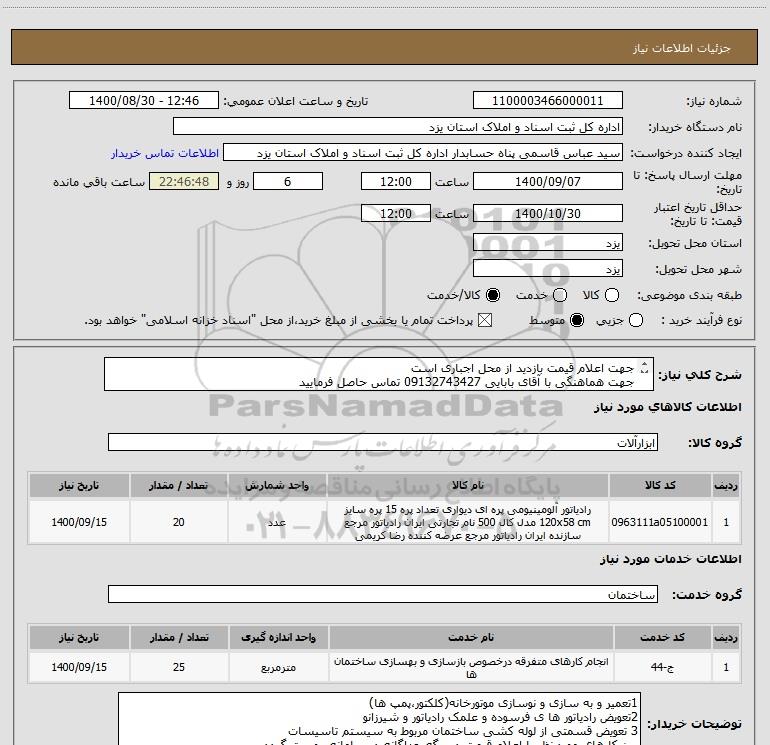Screen dimensions: 770x745
Task: Click the need number field 1100003466000011
Action: pos(548,101)
